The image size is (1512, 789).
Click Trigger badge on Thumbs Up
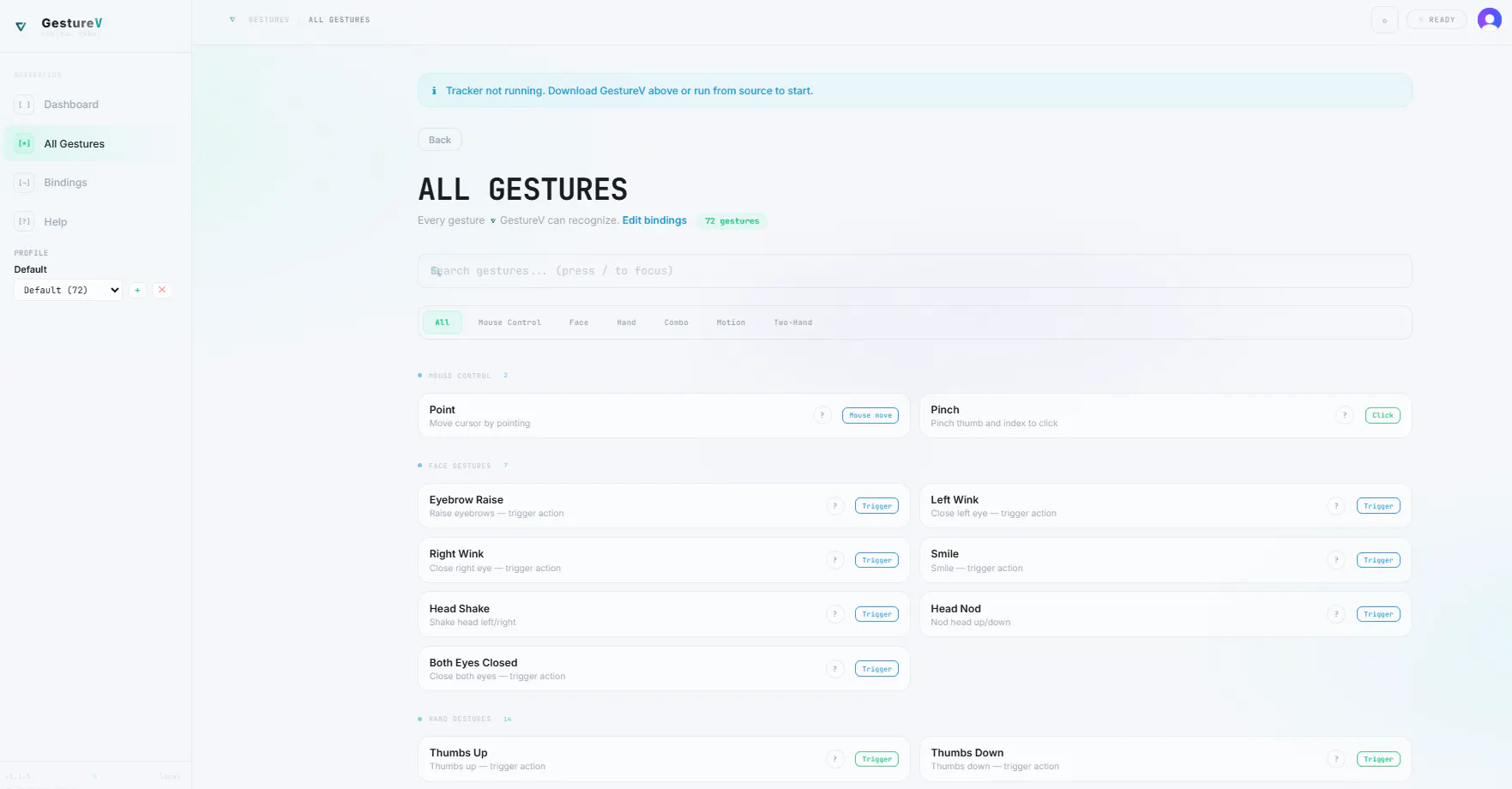[x=876, y=759]
